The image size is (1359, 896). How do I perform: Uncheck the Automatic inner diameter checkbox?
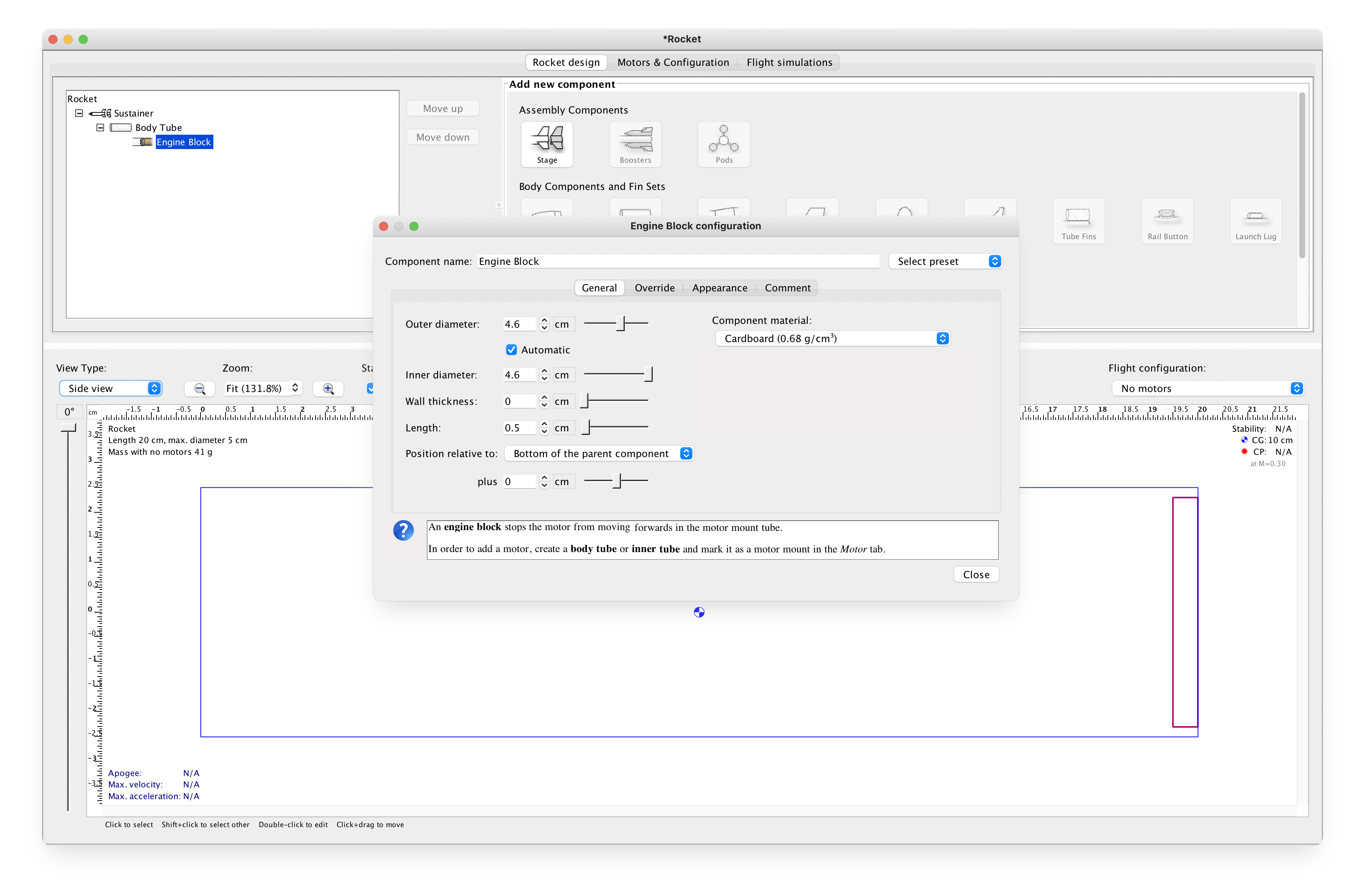pos(511,350)
